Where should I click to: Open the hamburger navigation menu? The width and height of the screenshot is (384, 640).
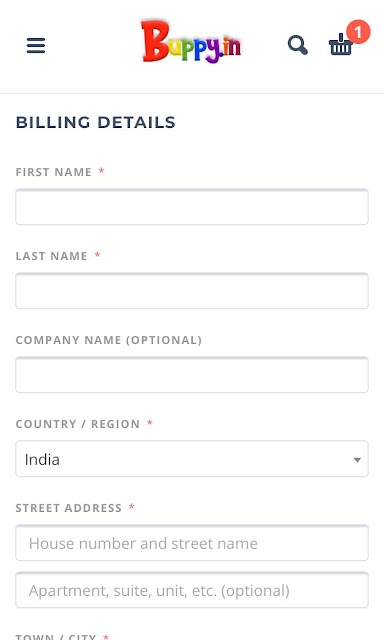pos(36,45)
